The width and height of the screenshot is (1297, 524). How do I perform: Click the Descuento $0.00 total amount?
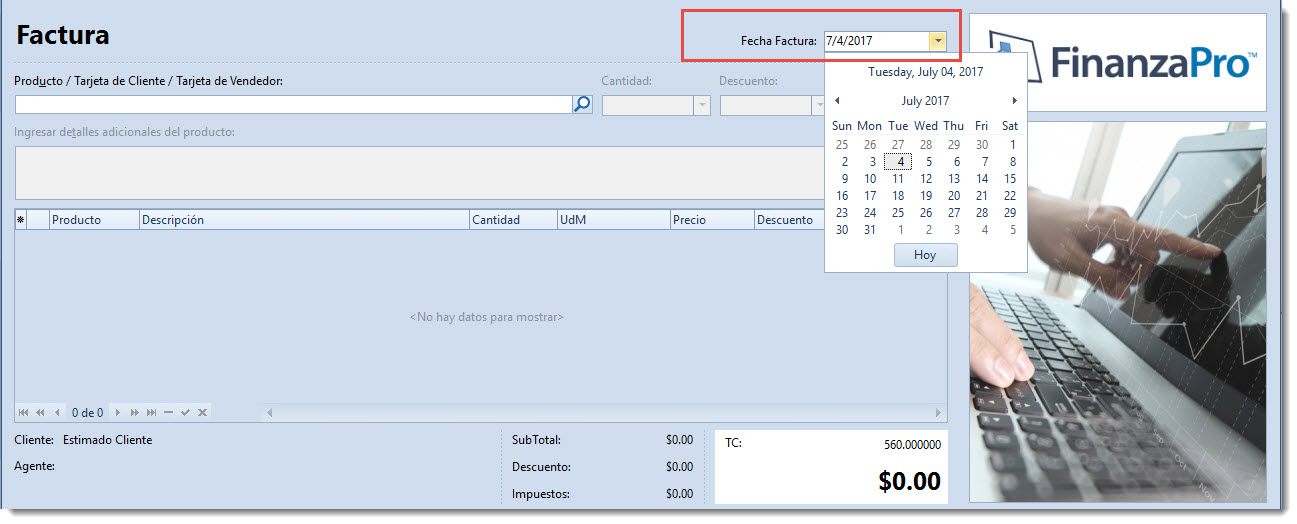(679, 466)
